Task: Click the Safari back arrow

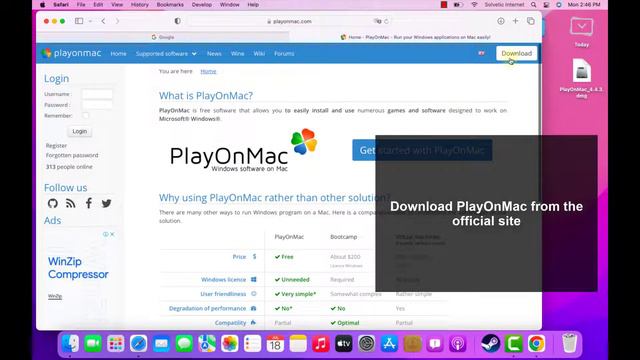Action: 103,21
